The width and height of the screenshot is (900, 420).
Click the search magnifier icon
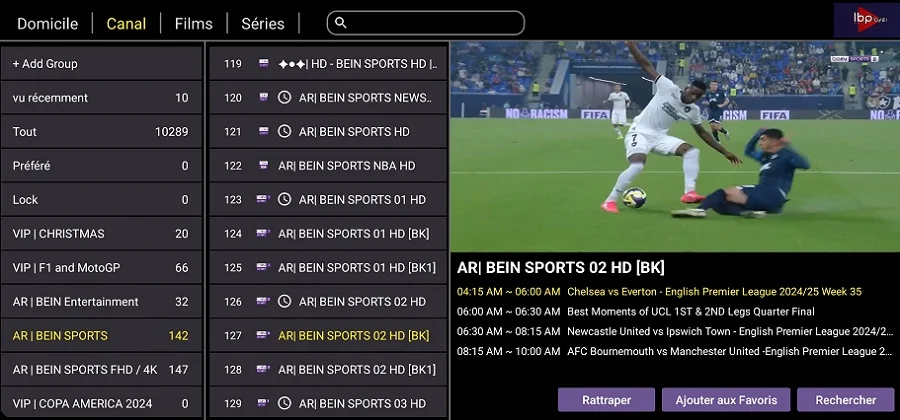tap(341, 23)
